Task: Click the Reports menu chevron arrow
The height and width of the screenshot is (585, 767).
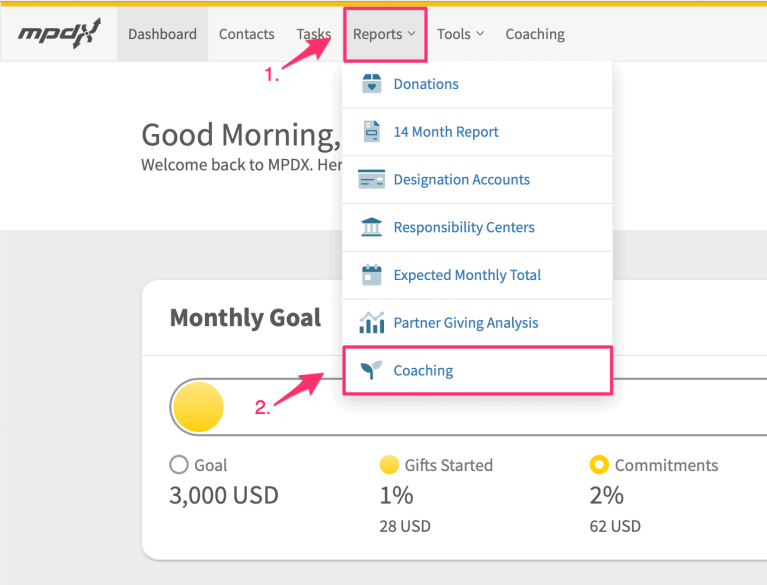Action: click(411, 34)
